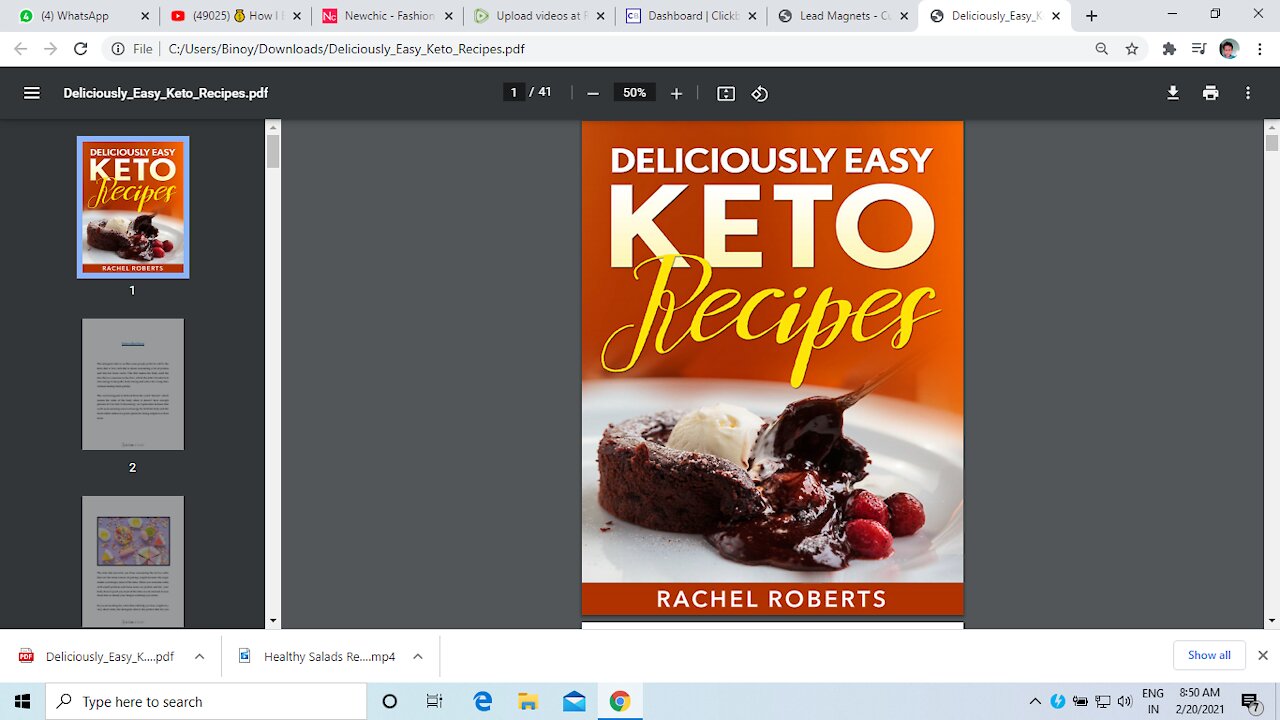The height and width of the screenshot is (720, 1280).
Task: Open Chrome three-dot menu
Action: (x=1260, y=49)
